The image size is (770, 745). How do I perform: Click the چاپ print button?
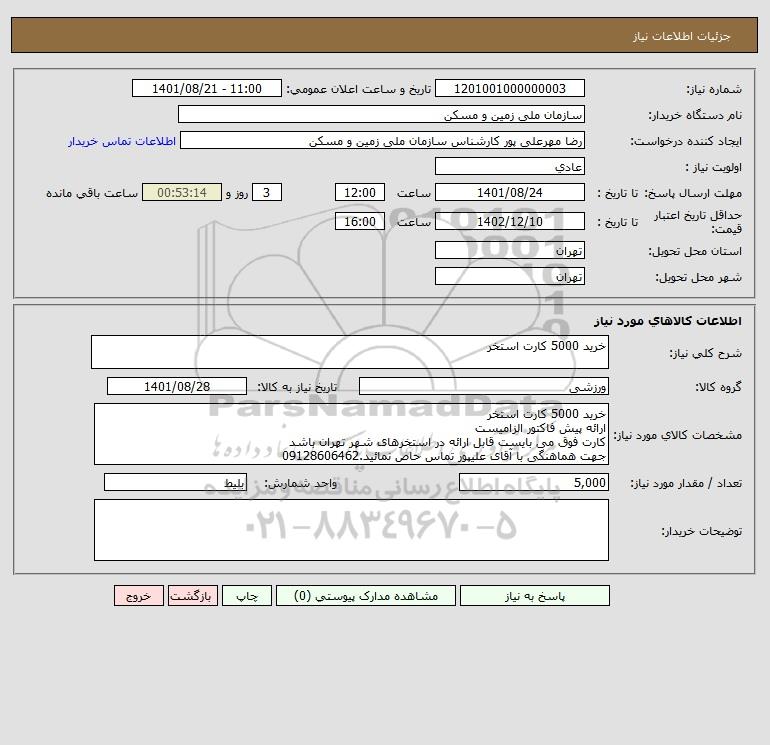[247, 596]
